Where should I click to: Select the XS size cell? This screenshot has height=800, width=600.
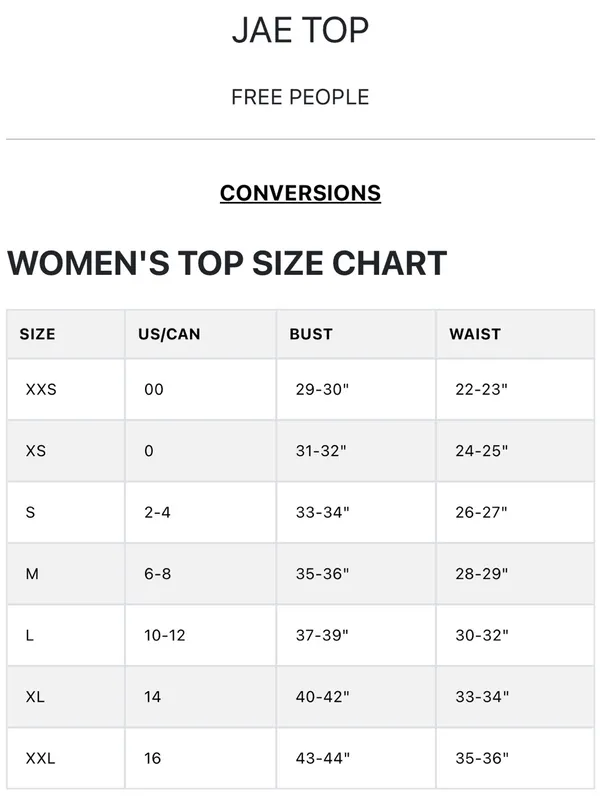point(36,451)
